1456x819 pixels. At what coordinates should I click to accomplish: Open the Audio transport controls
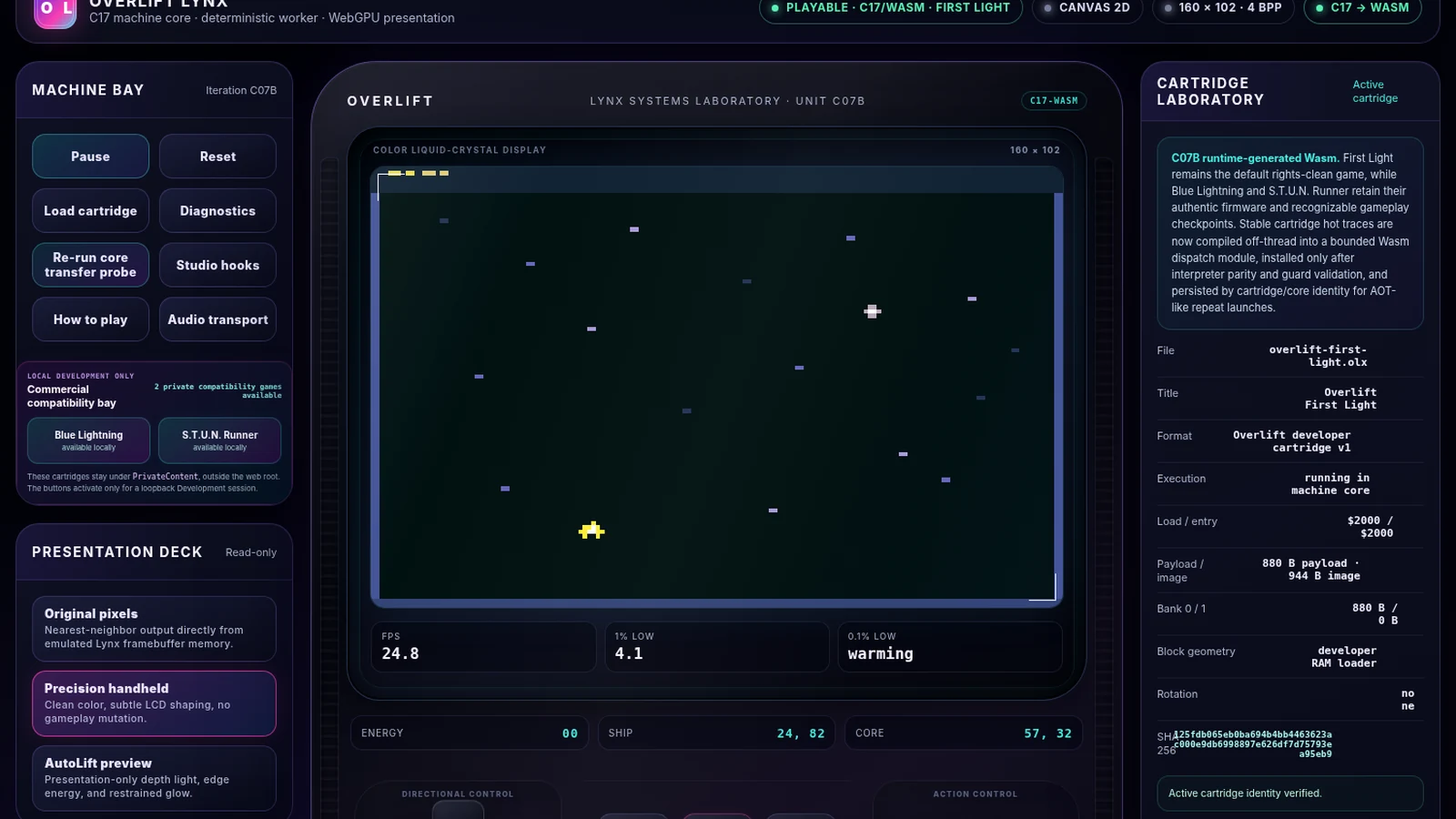(x=217, y=319)
